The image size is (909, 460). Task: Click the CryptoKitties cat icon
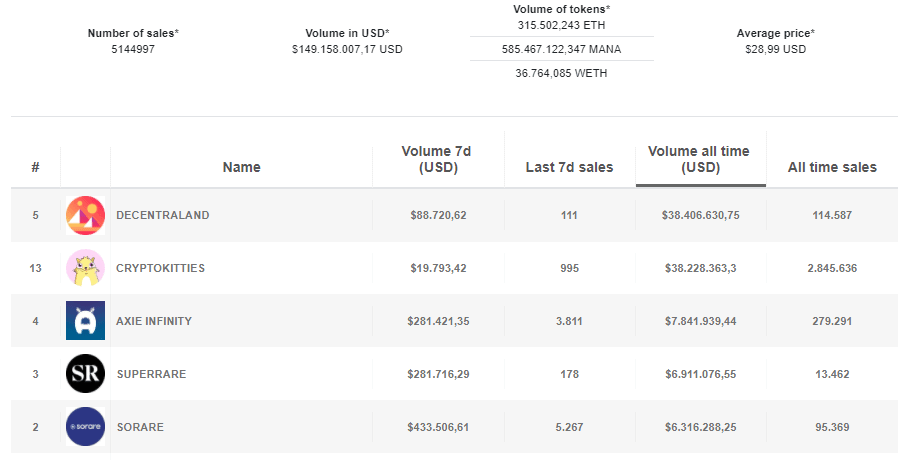(x=85, y=268)
